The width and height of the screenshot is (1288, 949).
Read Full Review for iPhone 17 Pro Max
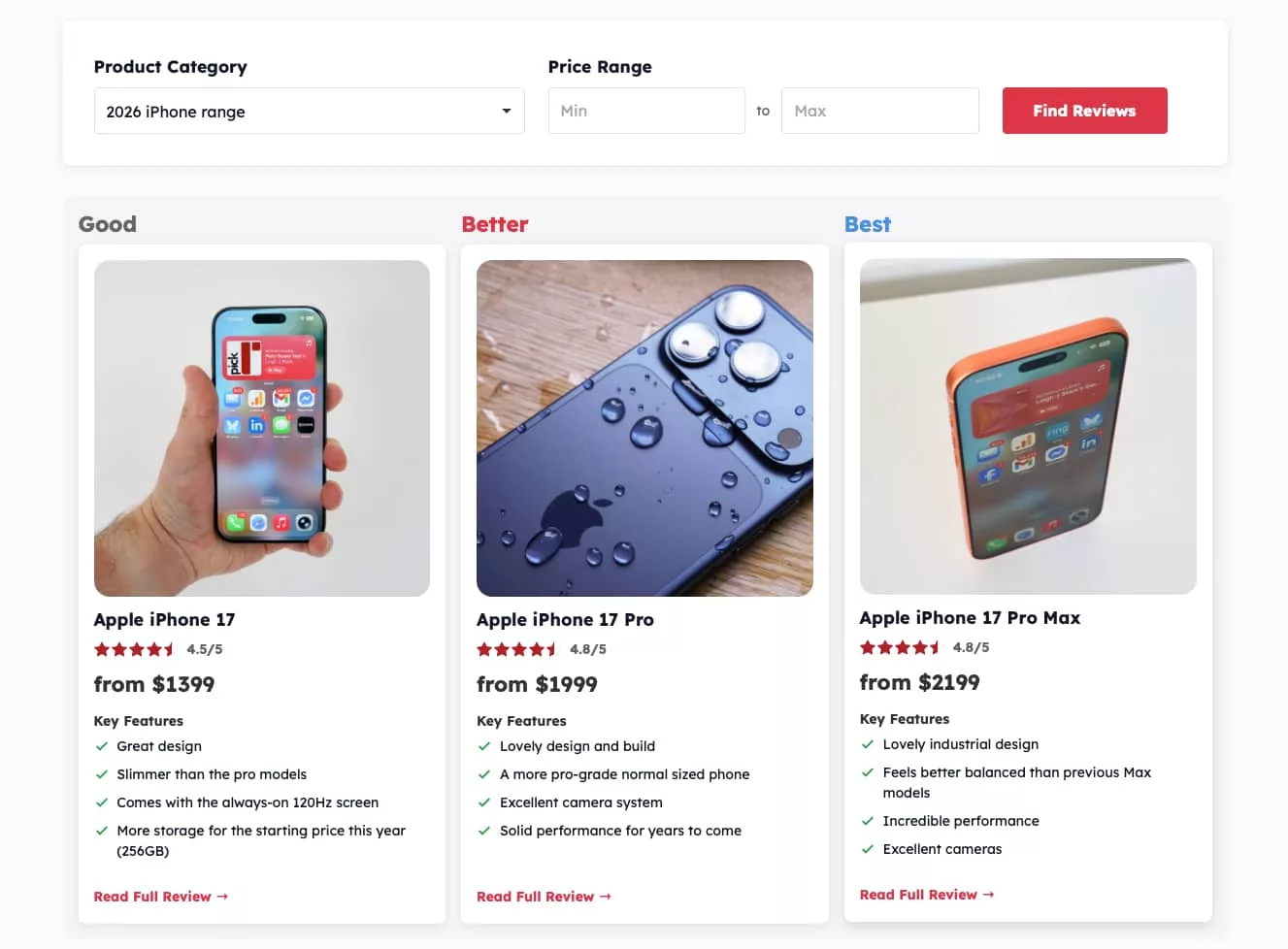click(x=927, y=895)
